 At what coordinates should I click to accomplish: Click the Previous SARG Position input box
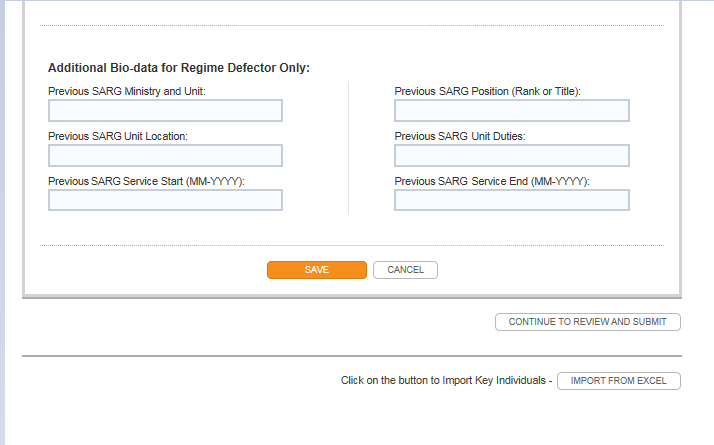pos(511,110)
